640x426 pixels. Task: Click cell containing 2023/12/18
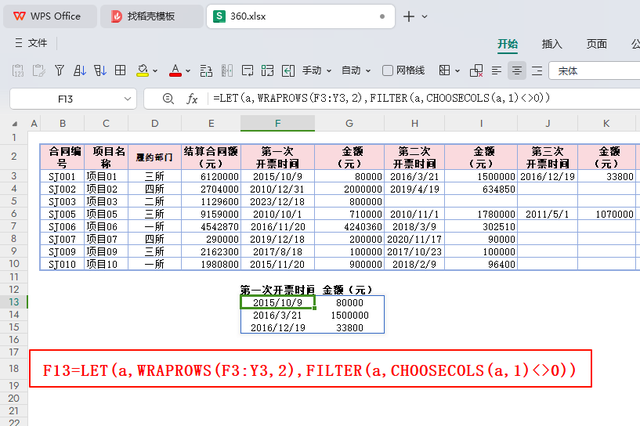click(278, 202)
